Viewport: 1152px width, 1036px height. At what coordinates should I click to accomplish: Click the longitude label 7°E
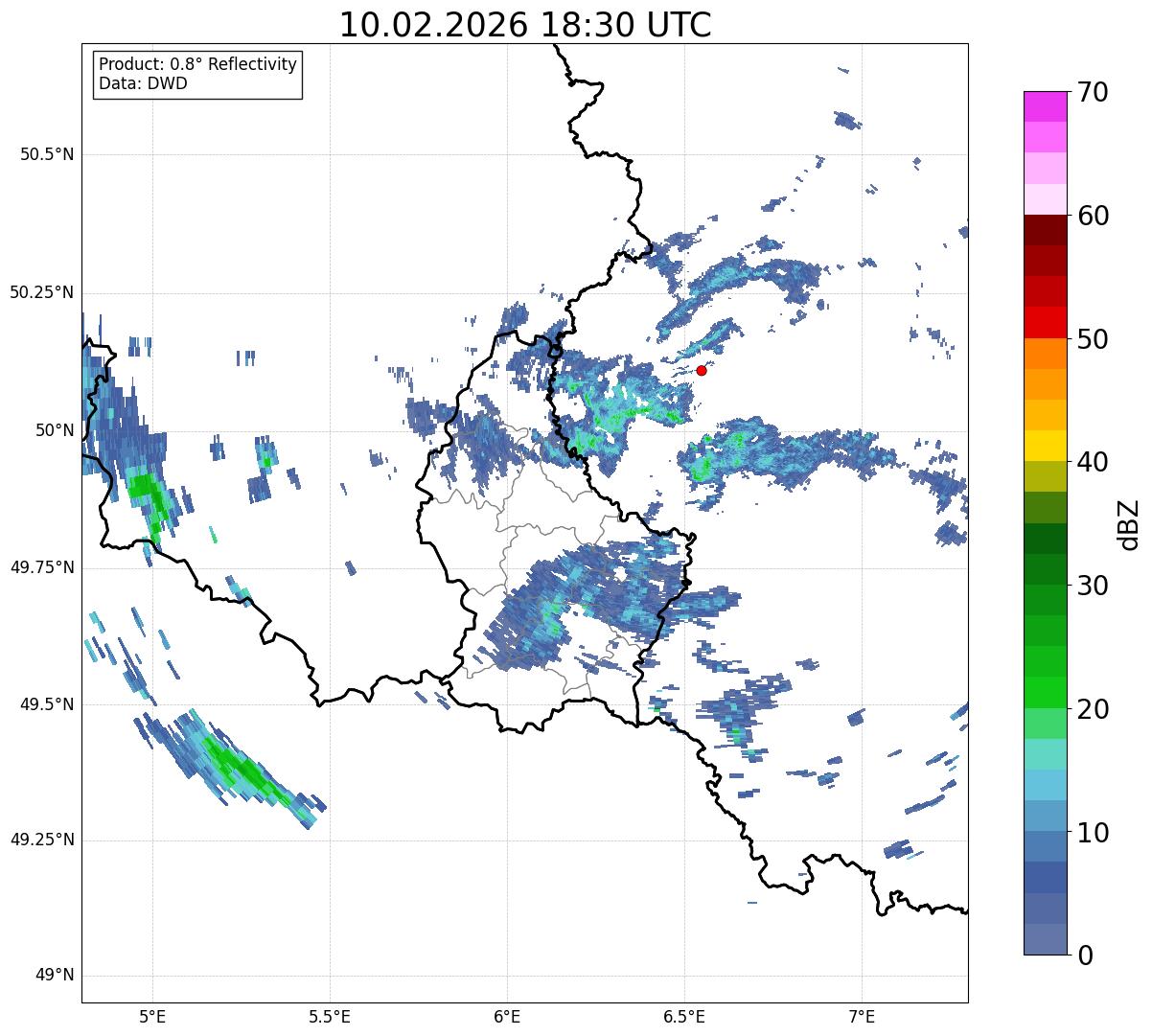pos(862,1016)
